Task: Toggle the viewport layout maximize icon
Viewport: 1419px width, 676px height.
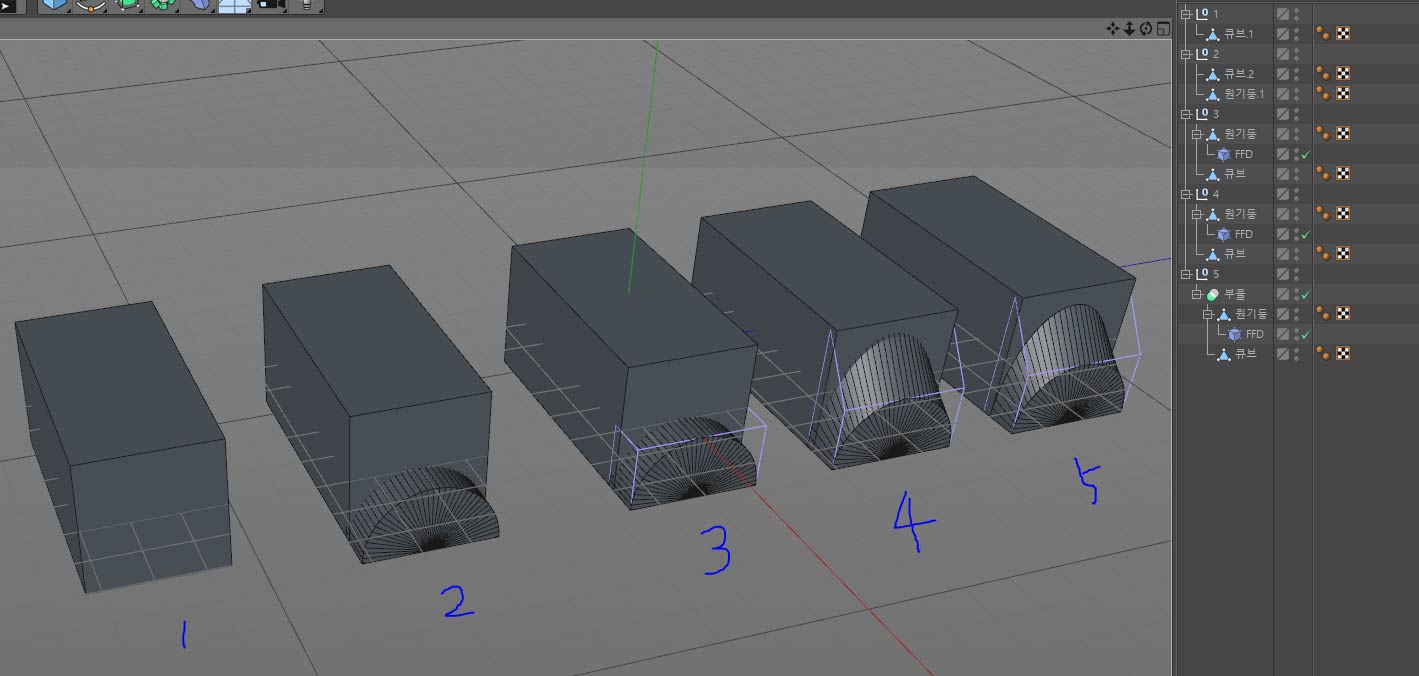Action: coord(1163,29)
